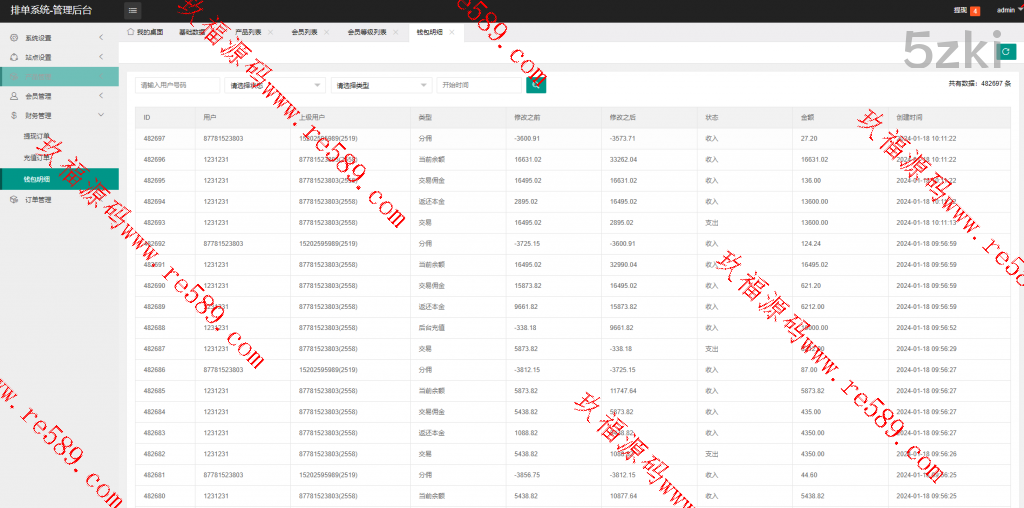
Task: Open the status select dropdown beside user input
Action: [275, 85]
